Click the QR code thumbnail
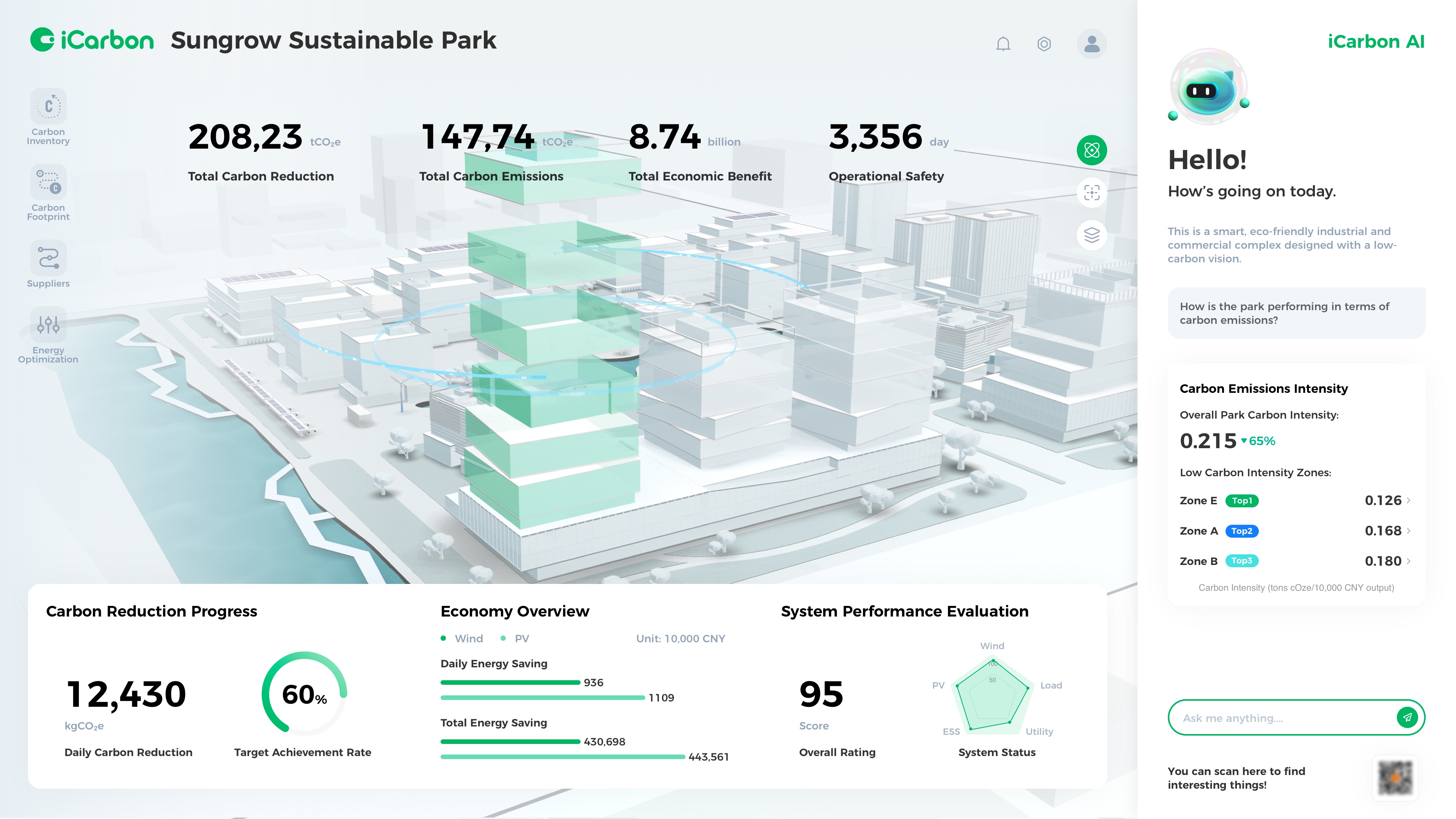The image size is (1456, 819). coord(1395,778)
